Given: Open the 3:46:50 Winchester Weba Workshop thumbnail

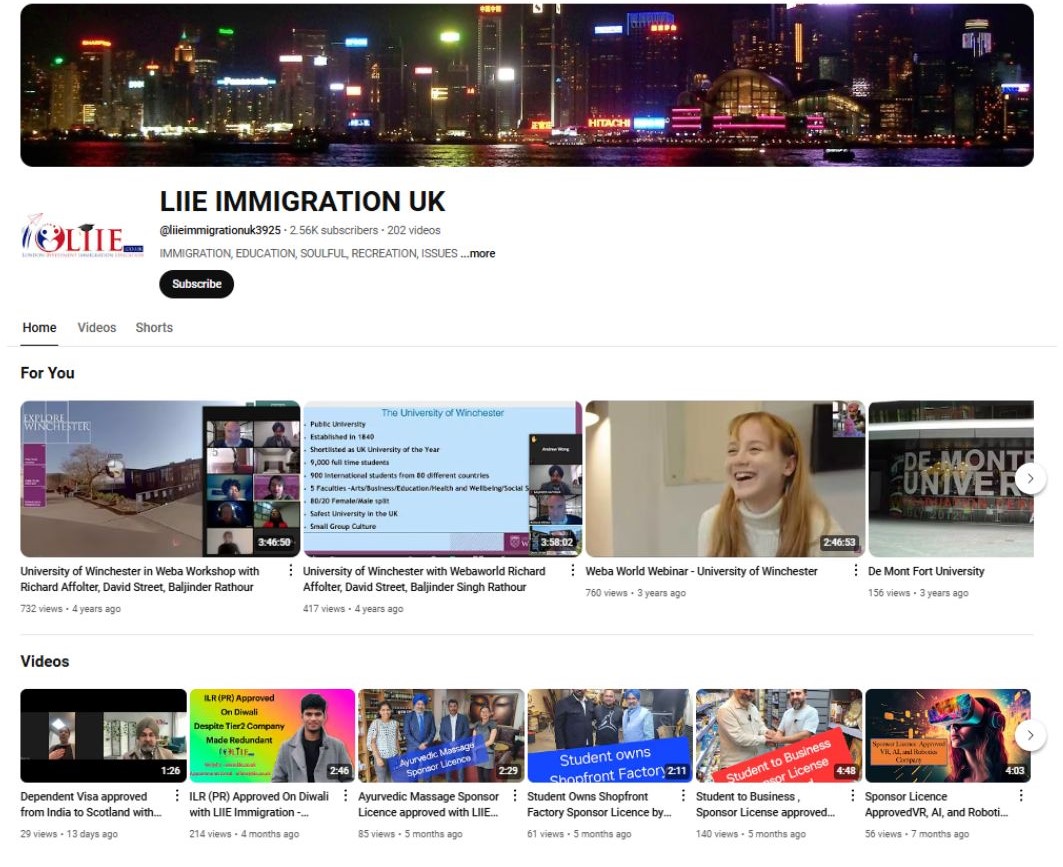Looking at the screenshot, I should [160, 479].
